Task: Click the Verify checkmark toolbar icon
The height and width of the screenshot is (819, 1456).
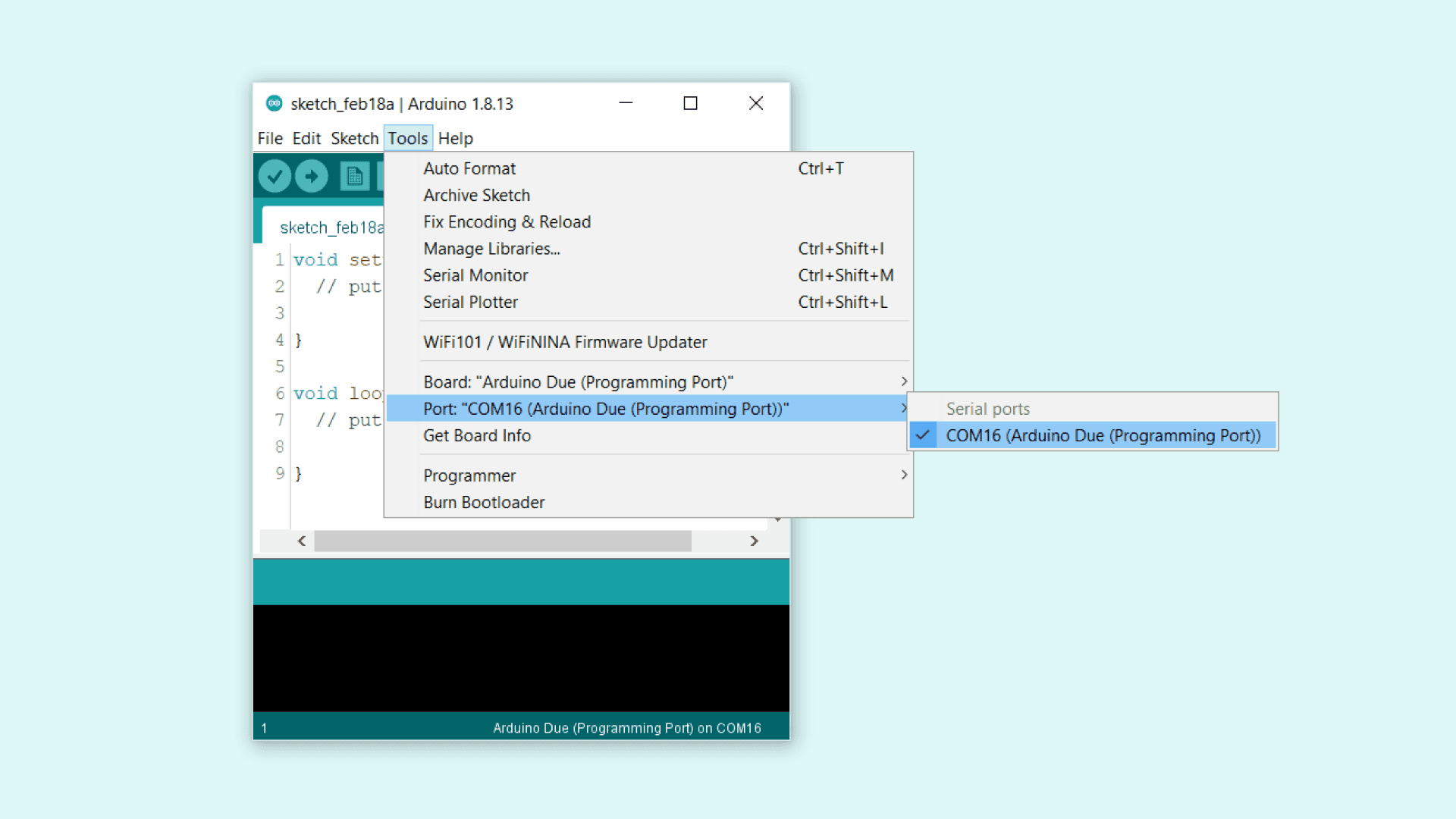Action: [275, 177]
